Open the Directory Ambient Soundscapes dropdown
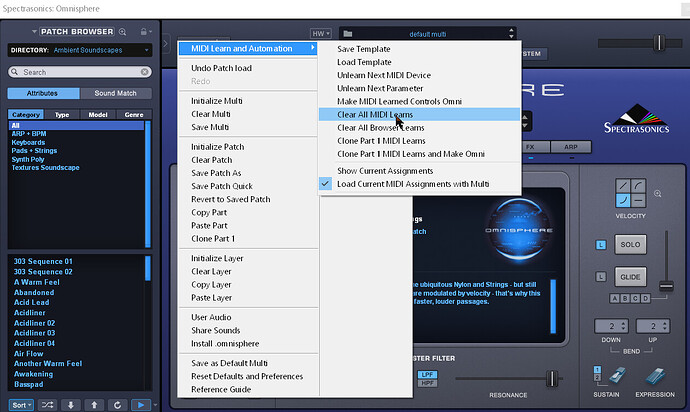690x412 pixels. (80, 50)
